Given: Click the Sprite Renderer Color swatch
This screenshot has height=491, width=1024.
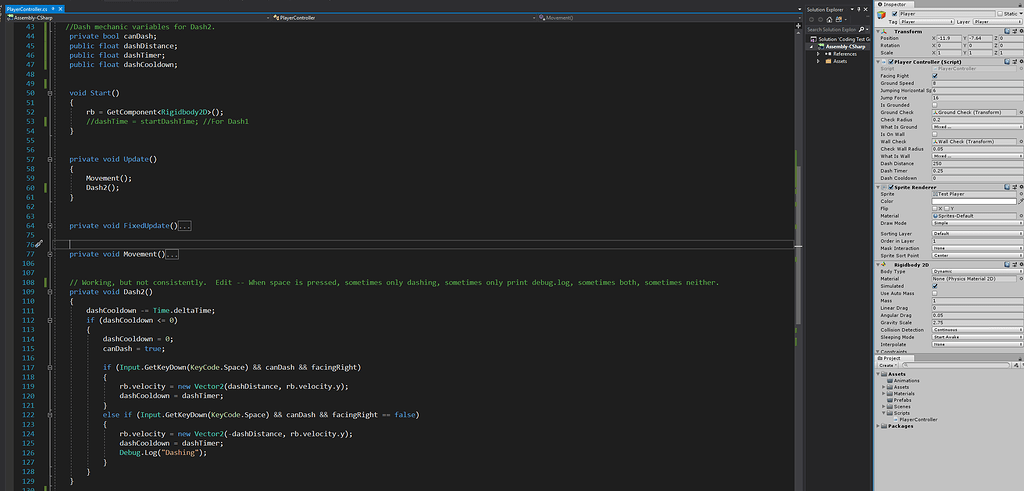Looking at the screenshot, I should click(x=972, y=201).
